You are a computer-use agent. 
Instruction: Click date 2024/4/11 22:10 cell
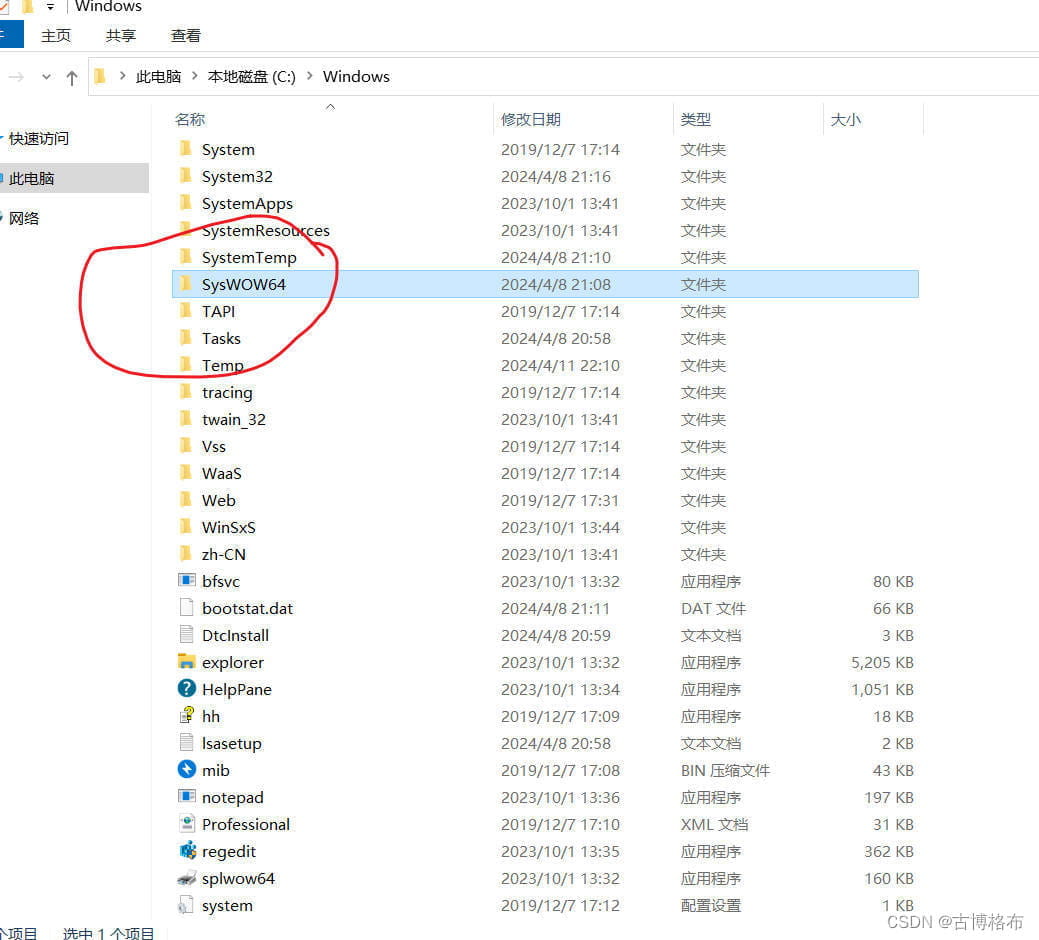coord(560,366)
